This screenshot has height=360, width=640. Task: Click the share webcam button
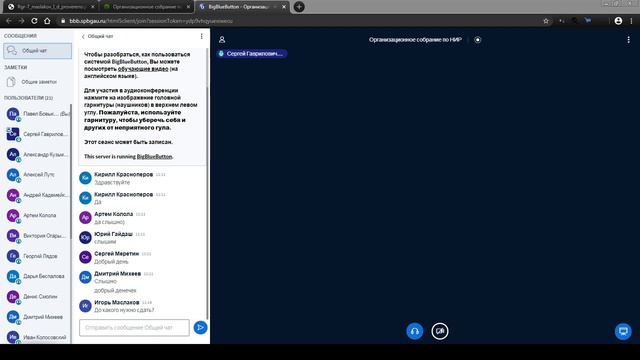point(440,331)
